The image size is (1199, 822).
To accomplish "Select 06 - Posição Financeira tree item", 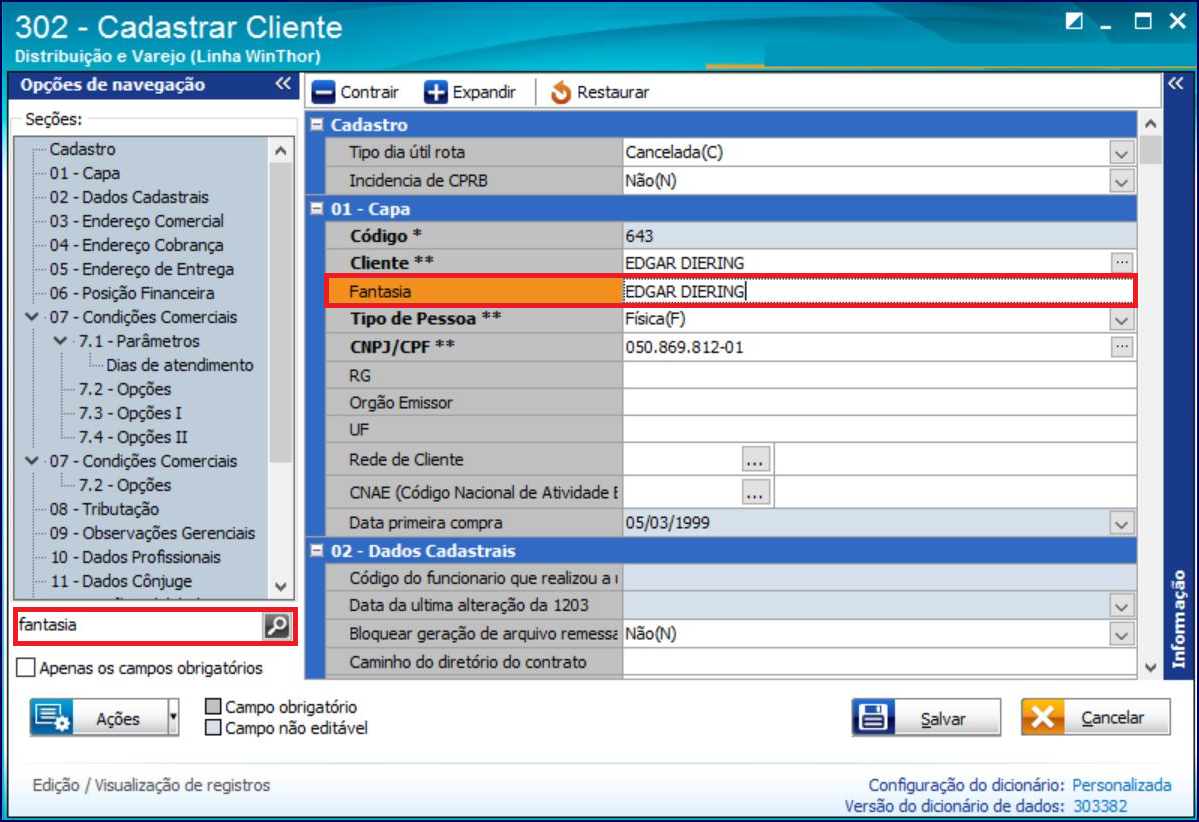I will click(x=132, y=293).
